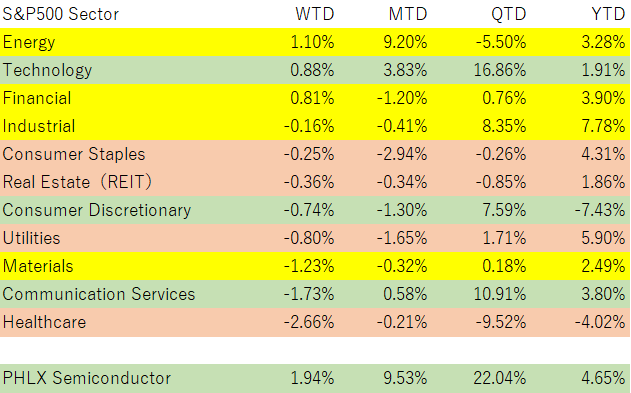Select the Financial row label
Image resolution: width=631 pixels, height=393 pixels.
37,98
